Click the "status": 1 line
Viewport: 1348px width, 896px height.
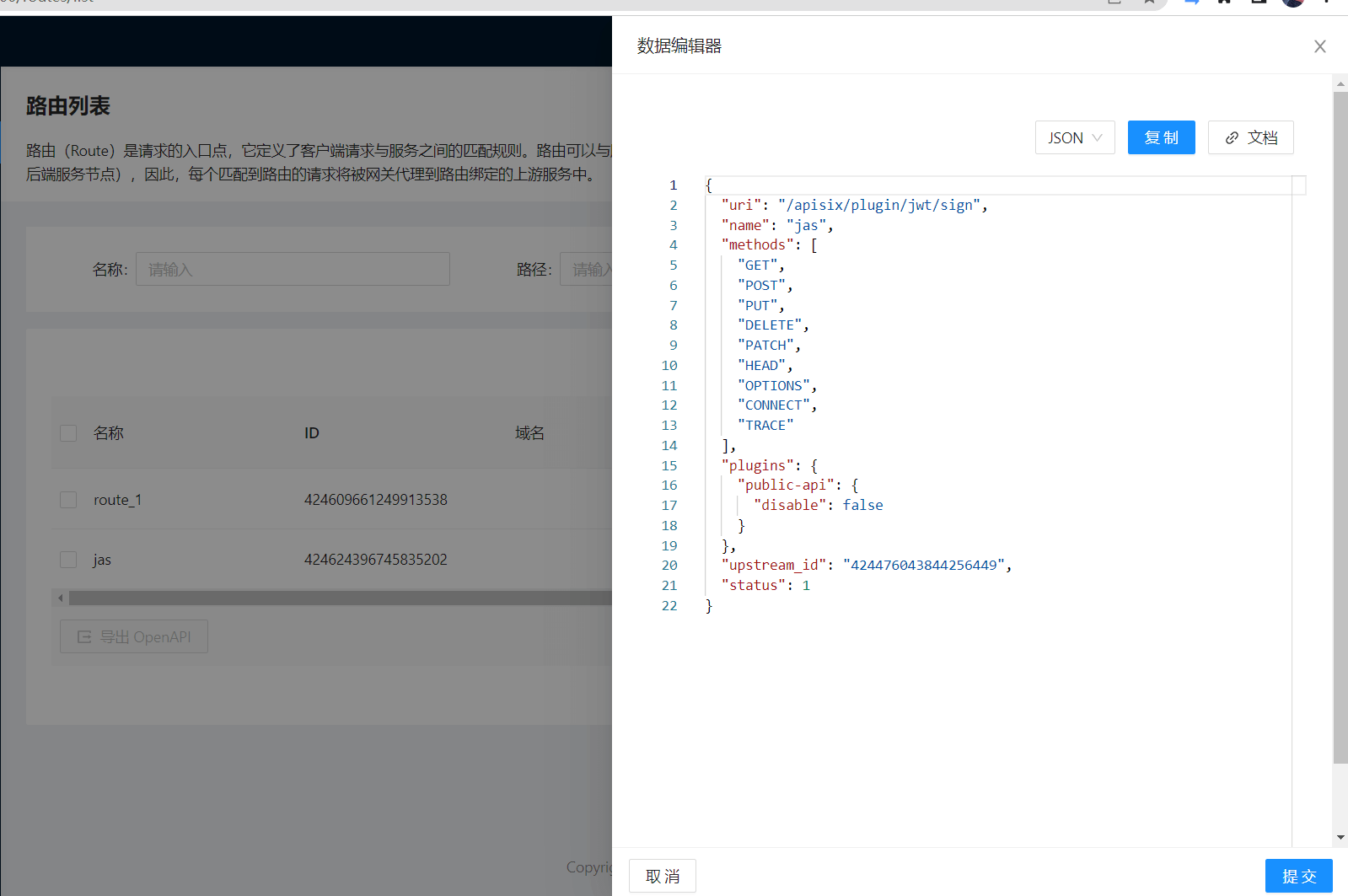click(x=765, y=586)
